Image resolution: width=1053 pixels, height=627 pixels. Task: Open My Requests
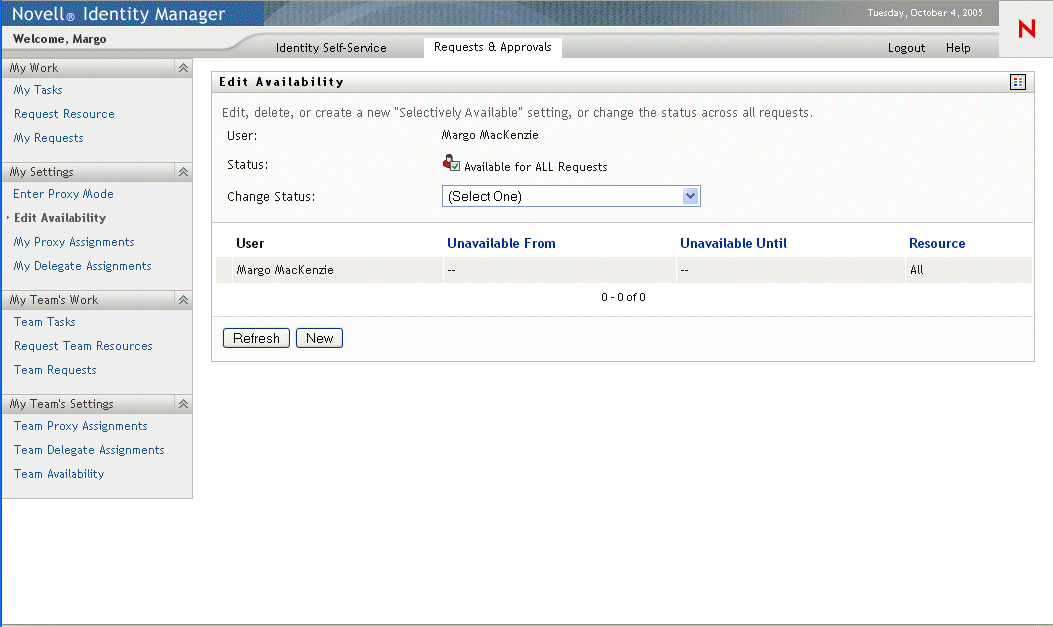click(48, 138)
